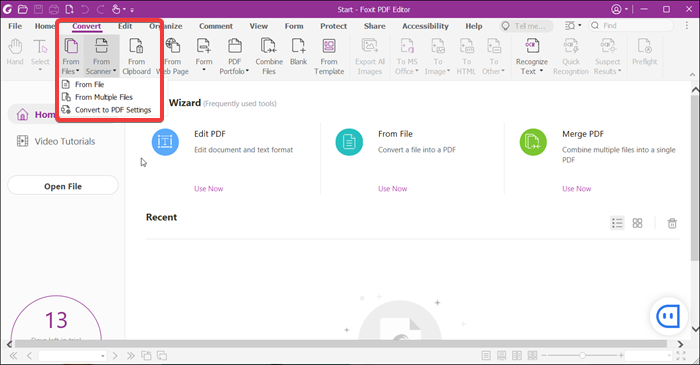
Task: Open the File menu
Action: [x=15, y=26]
